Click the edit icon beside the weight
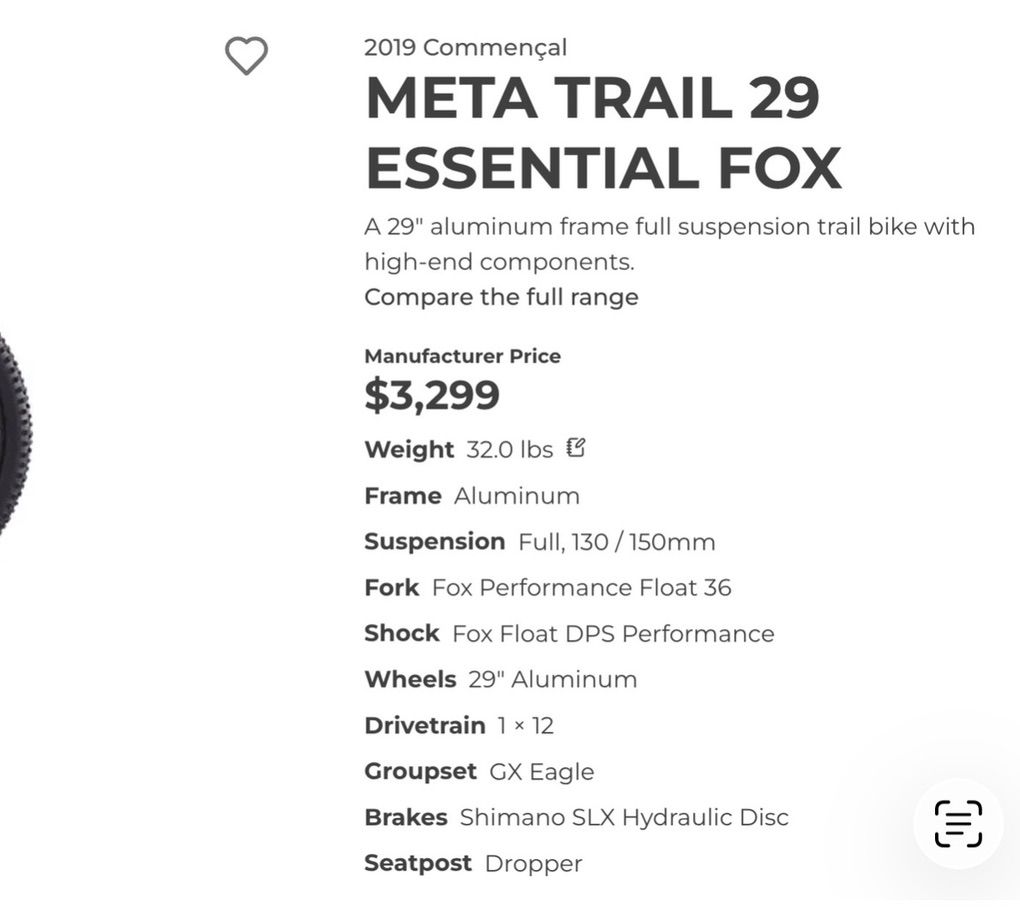 [x=575, y=448]
